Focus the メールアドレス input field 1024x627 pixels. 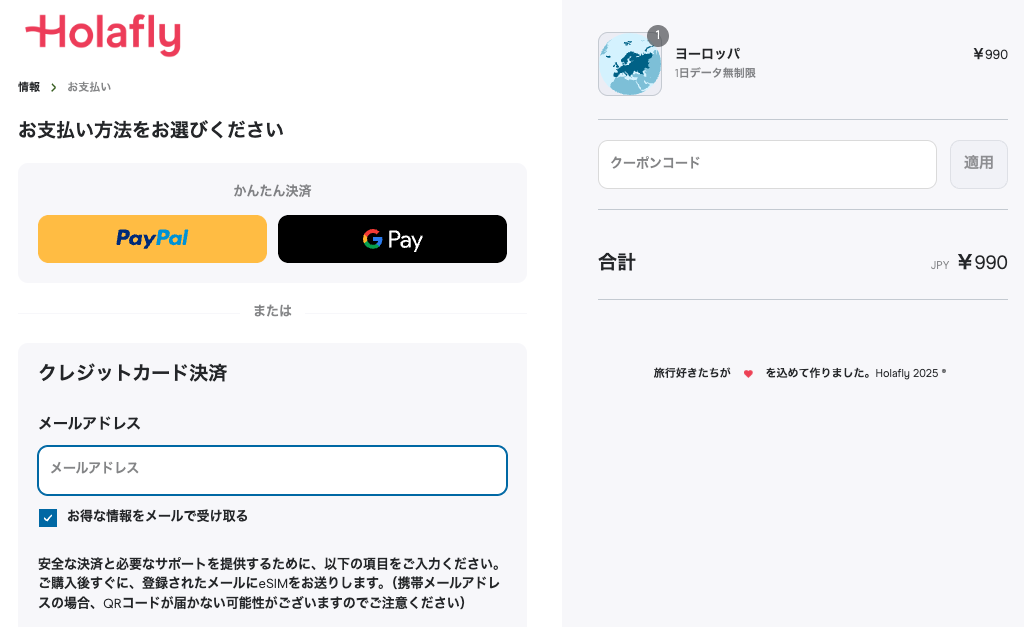coord(272,470)
